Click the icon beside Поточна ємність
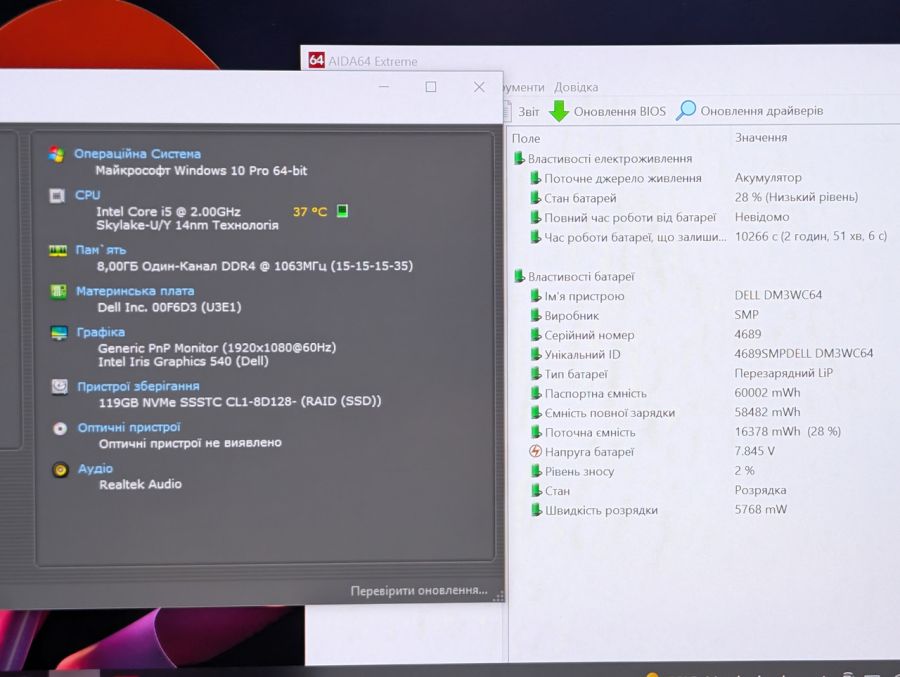The height and width of the screenshot is (677, 900). coord(536,432)
